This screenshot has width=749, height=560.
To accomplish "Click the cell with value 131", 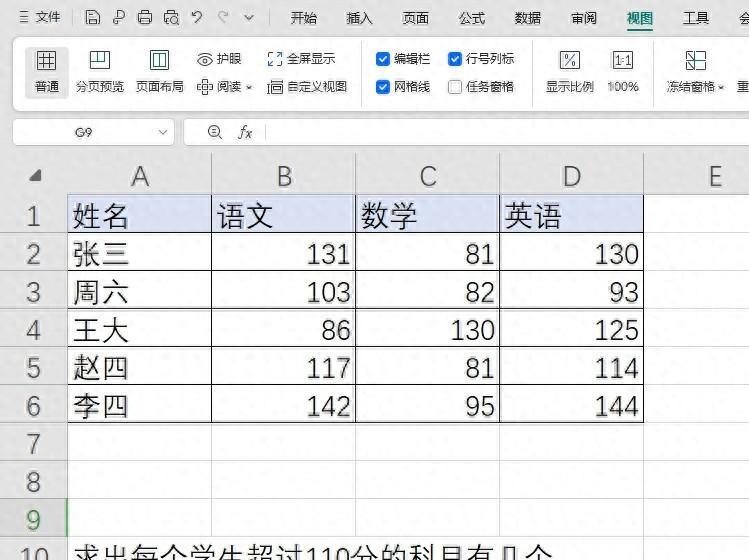I will pyautogui.click(x=284, y=252).
